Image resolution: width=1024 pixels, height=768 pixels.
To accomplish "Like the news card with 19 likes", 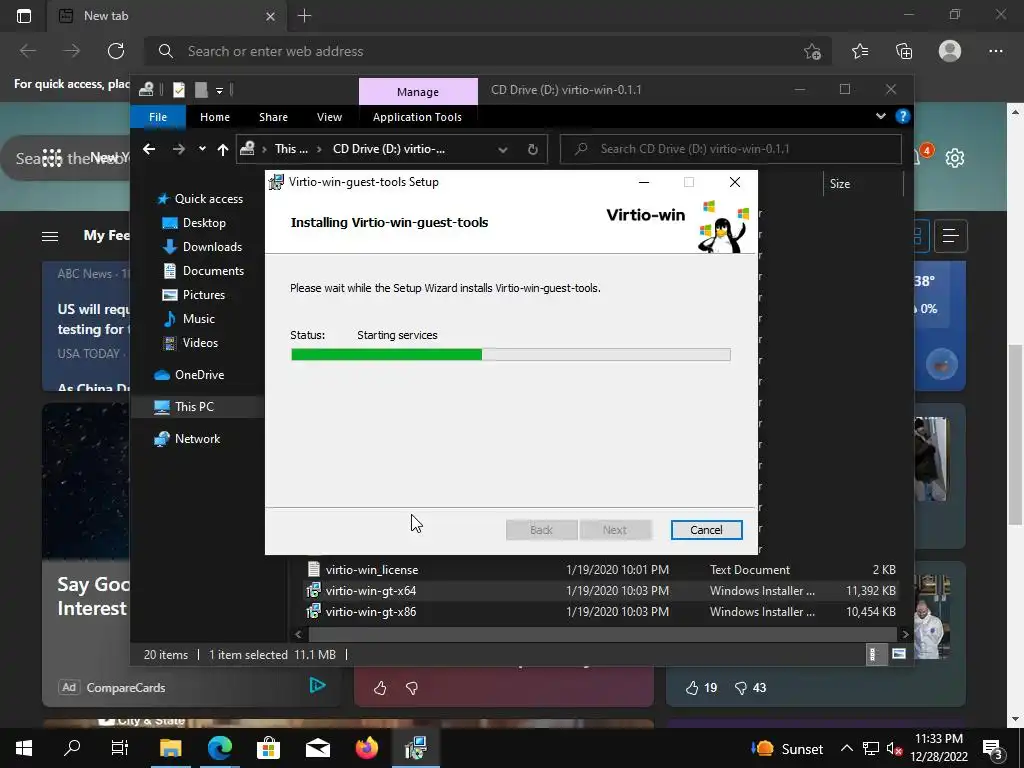I will 692,688.
